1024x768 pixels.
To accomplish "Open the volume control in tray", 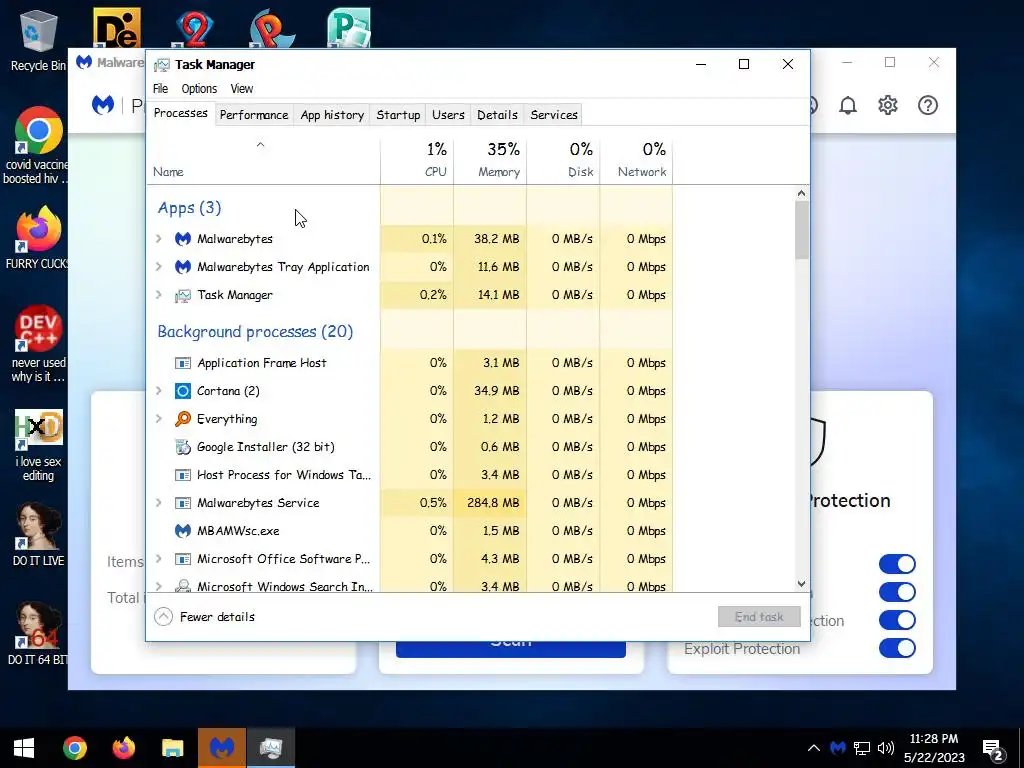I will (x=886, y=748).
